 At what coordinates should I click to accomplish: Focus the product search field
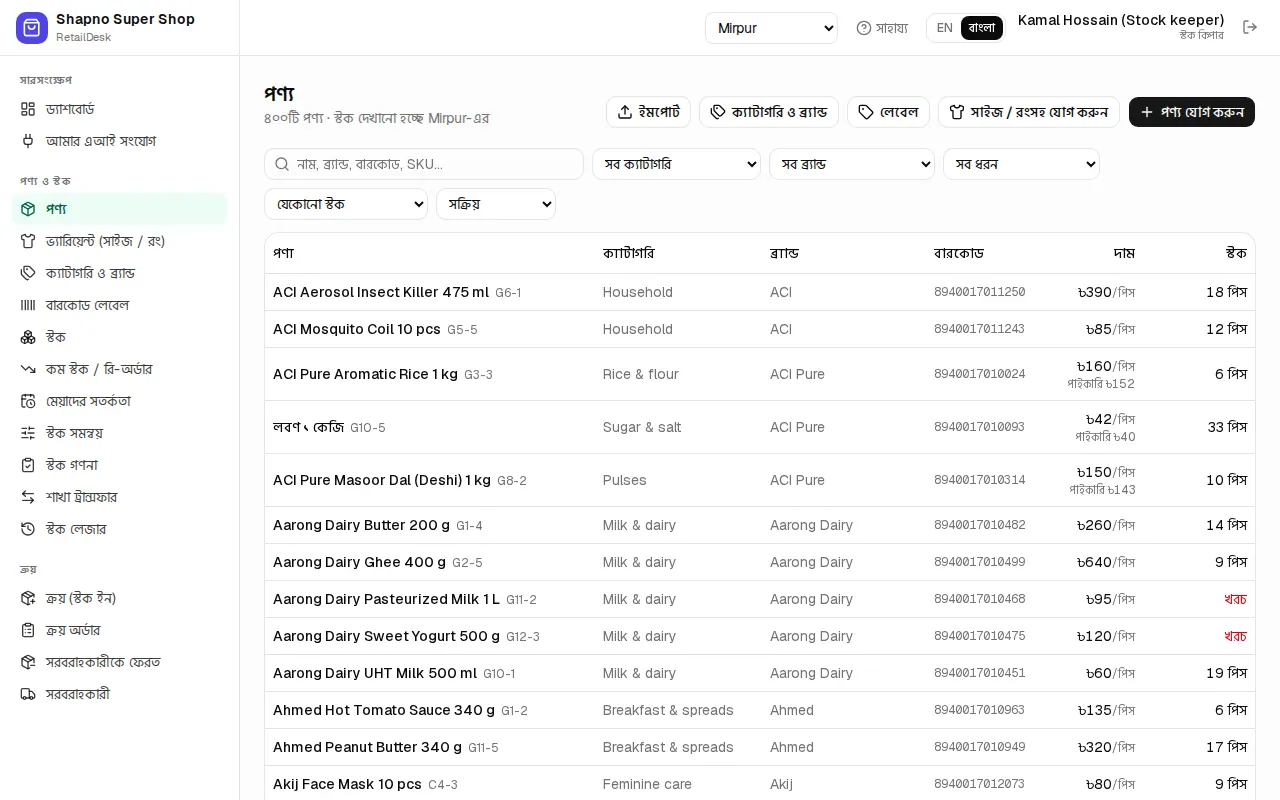[x=424, y=164]
